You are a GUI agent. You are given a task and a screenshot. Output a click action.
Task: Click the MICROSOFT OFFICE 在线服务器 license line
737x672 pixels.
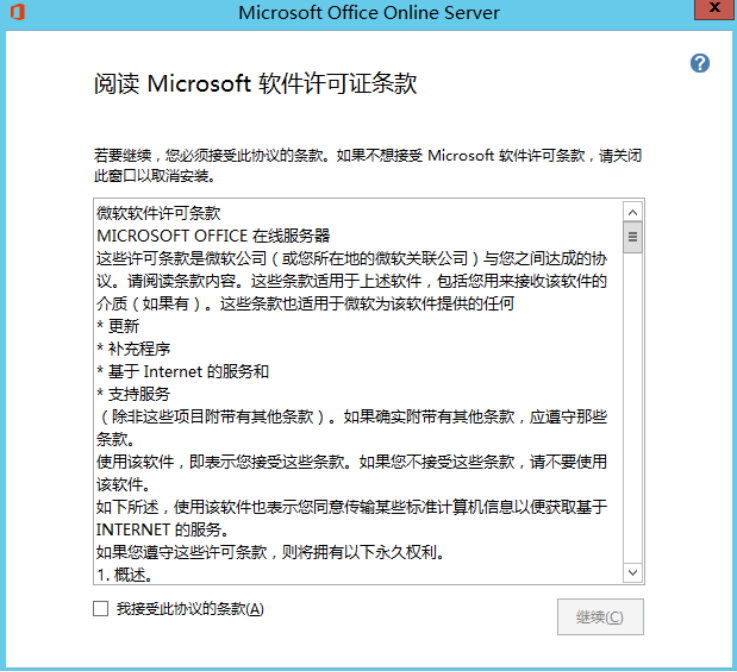[x=213, y=235]
